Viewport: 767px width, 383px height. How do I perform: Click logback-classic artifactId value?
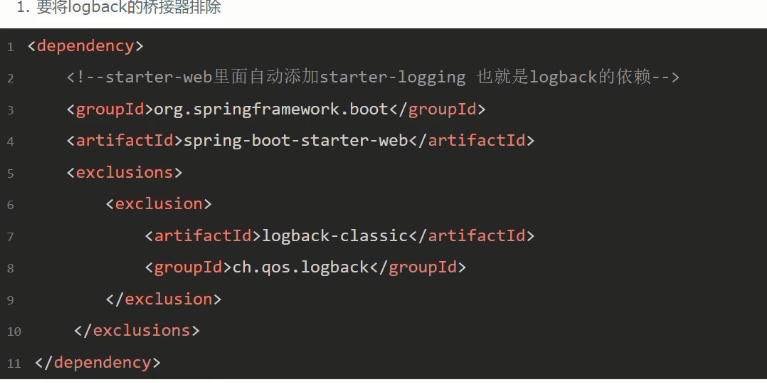[335, 236]
